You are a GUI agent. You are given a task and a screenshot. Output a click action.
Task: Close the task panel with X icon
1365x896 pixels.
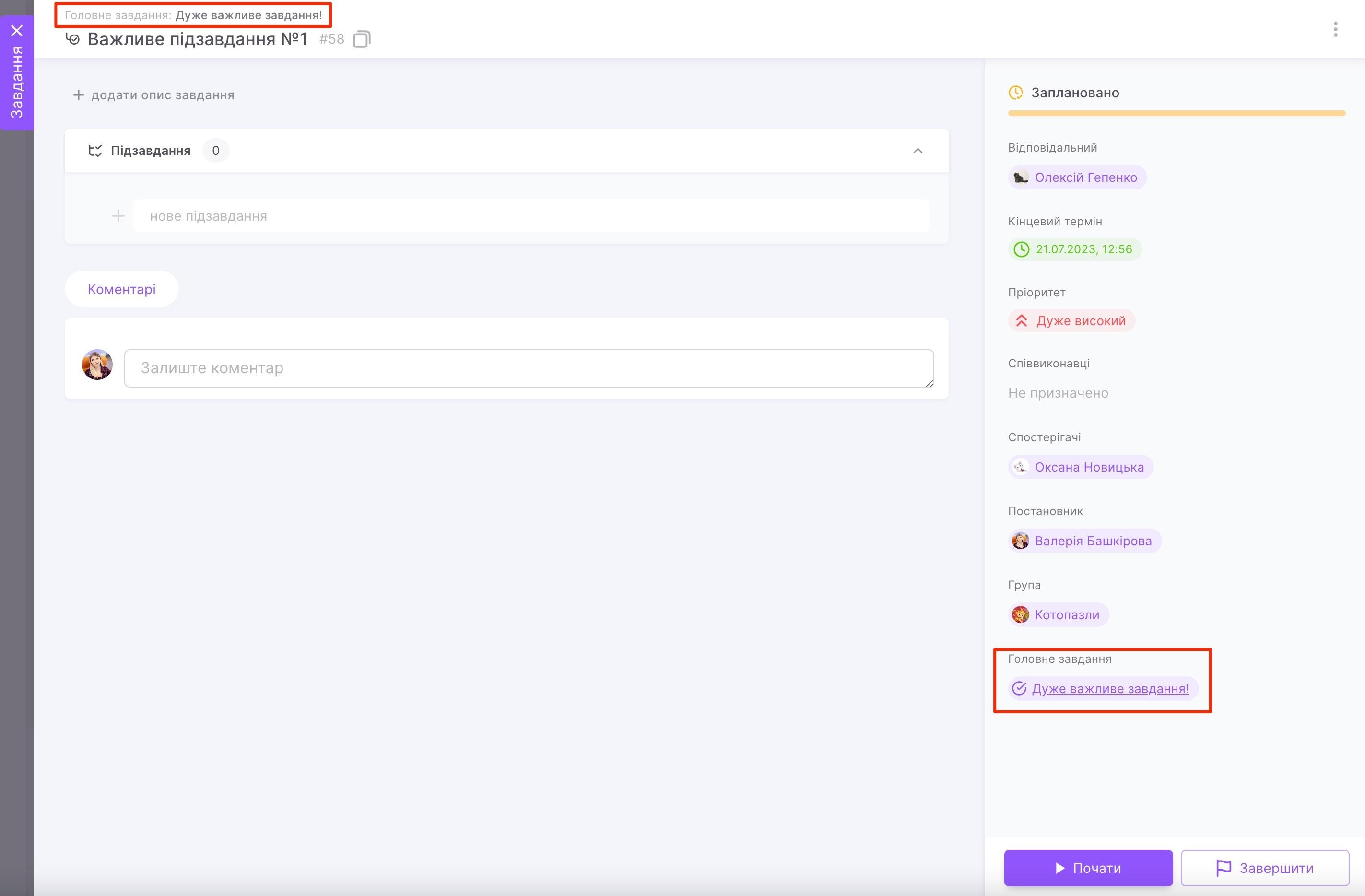[x=17, y=30]
